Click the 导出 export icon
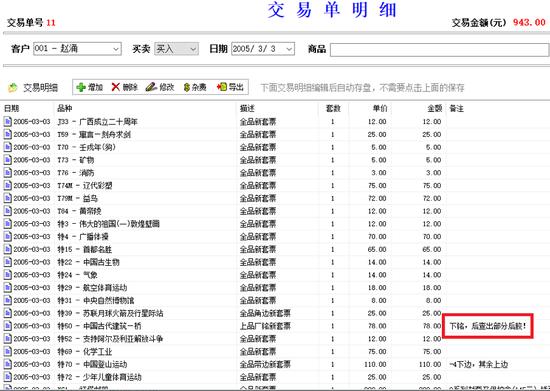 (222, 87)
